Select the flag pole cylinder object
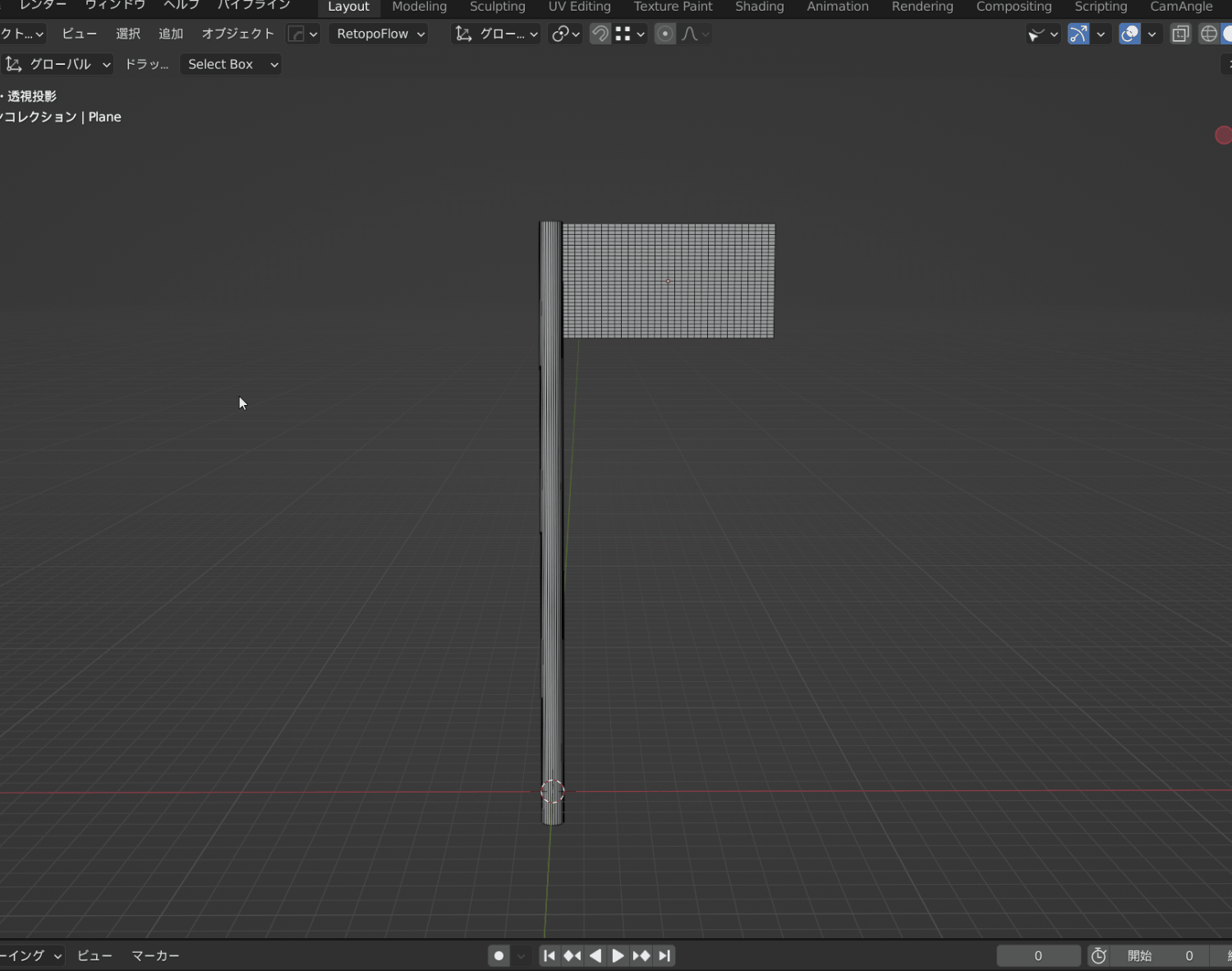The image size is (1232, 971). 551,522
